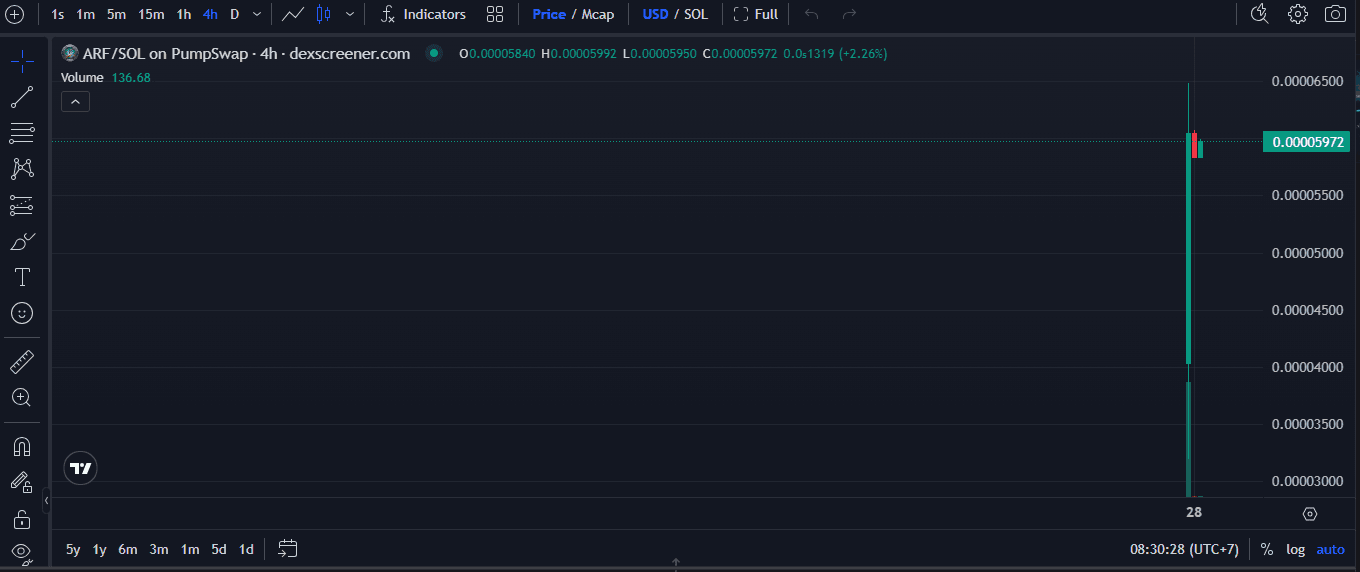
Task: Click the green market status dot
Action: pyautogui.click(x=433, y=53)
